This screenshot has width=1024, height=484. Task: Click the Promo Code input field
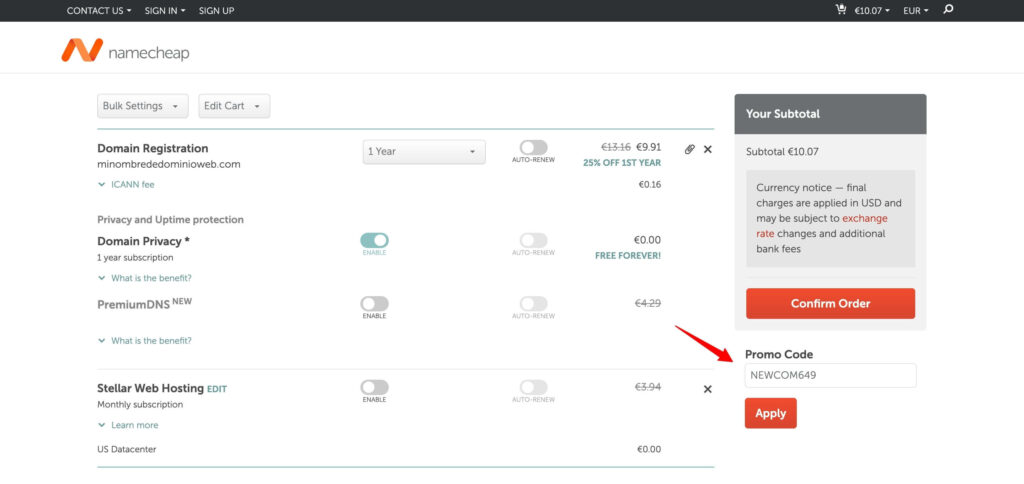click(830, 376)
